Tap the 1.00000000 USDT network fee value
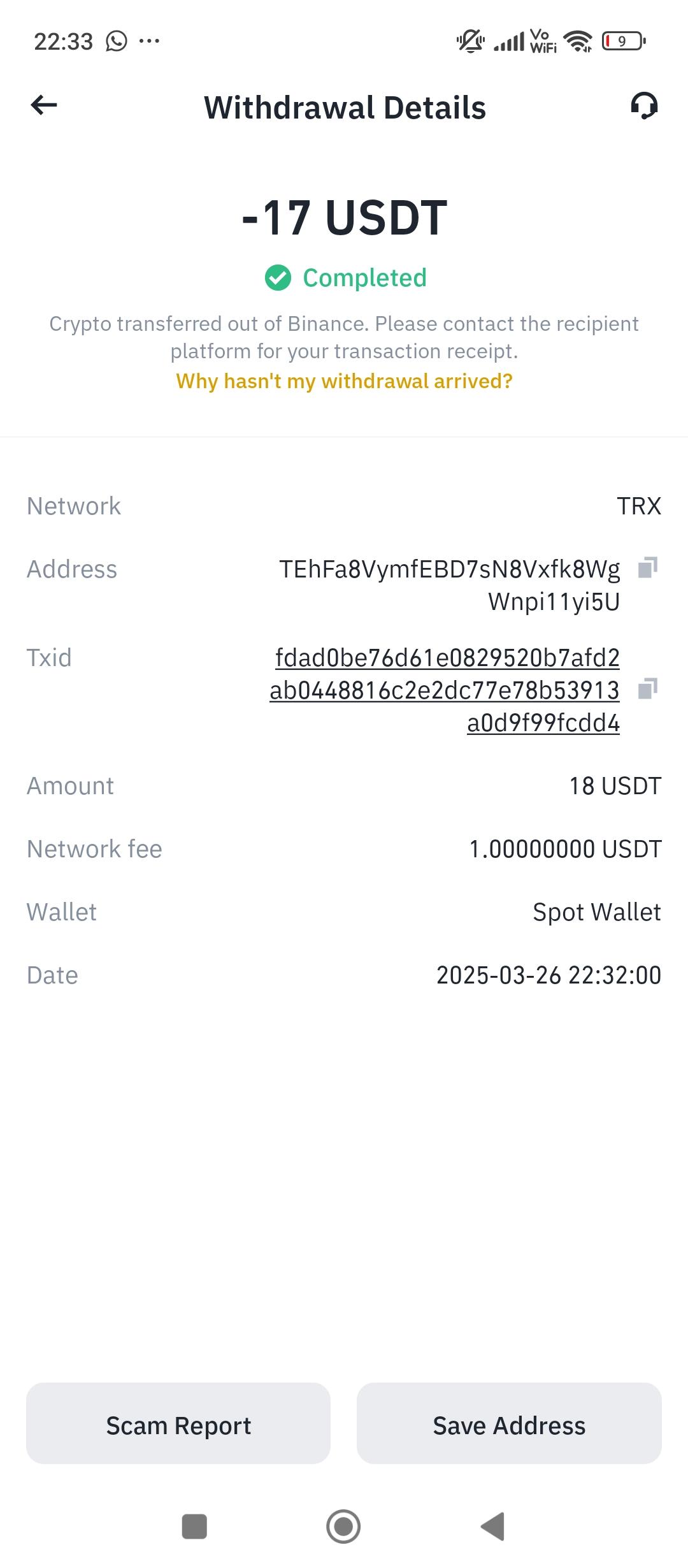This screenshot has width=688, height=1568. pos(565,849)
